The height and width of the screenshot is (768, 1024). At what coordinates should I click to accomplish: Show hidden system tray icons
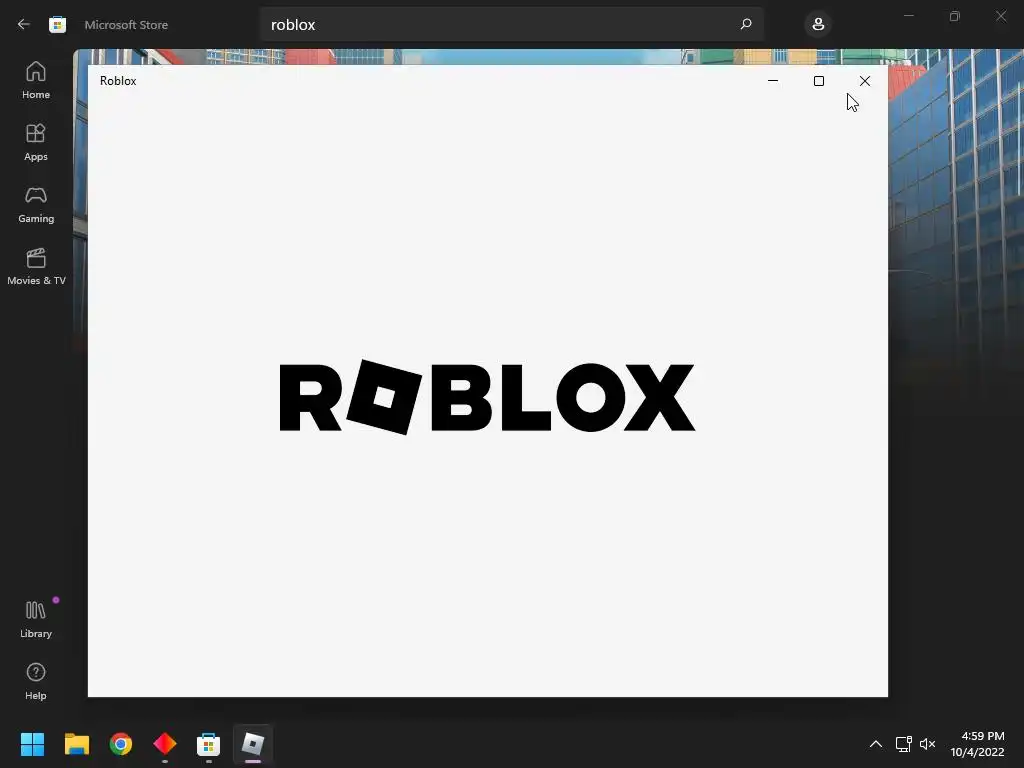pyautogui.click(x=876, y=744)
